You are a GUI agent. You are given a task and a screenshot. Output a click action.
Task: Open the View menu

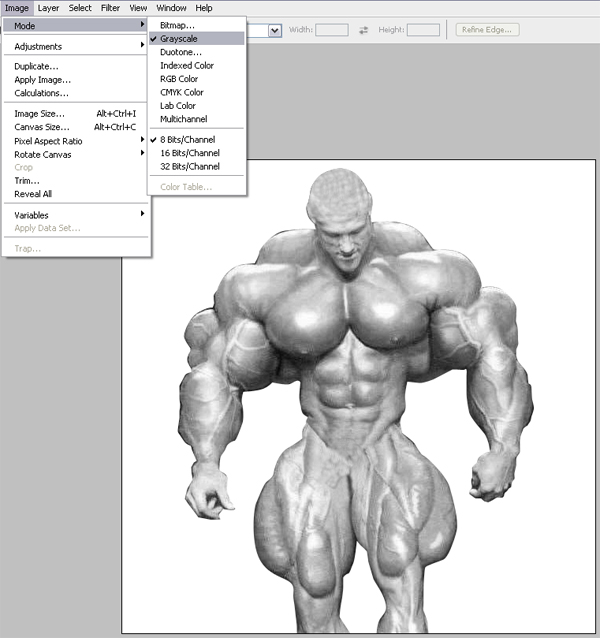click(x=138, y=8)
